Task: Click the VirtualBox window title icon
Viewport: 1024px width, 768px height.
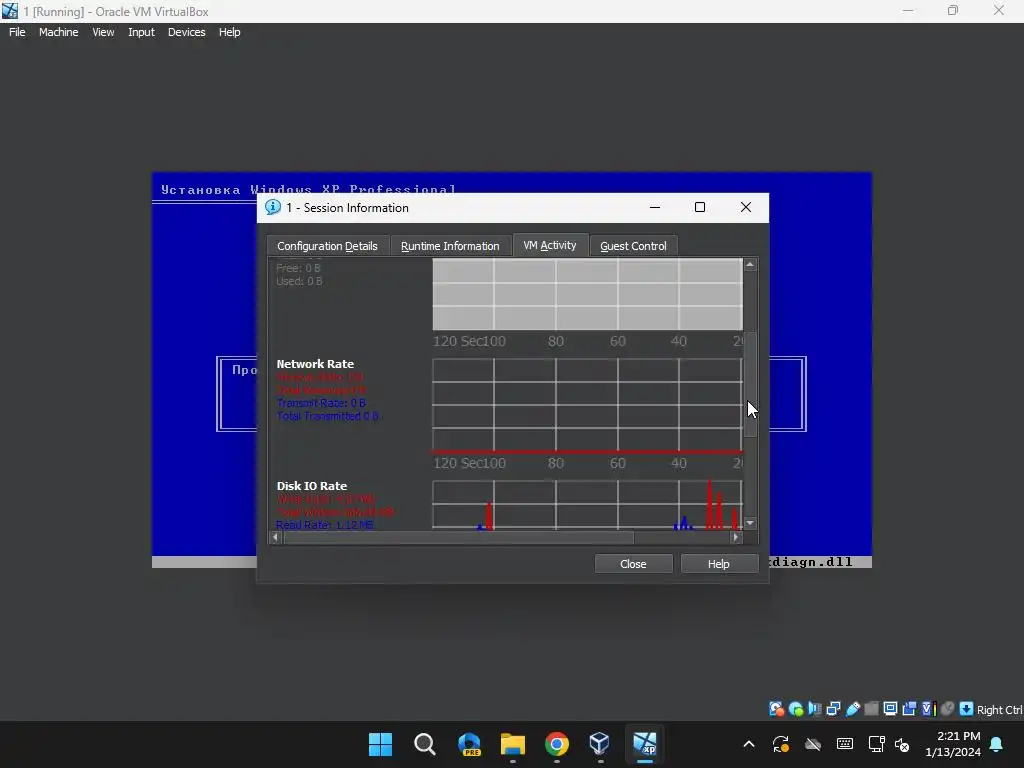Action: pos(10,11)
